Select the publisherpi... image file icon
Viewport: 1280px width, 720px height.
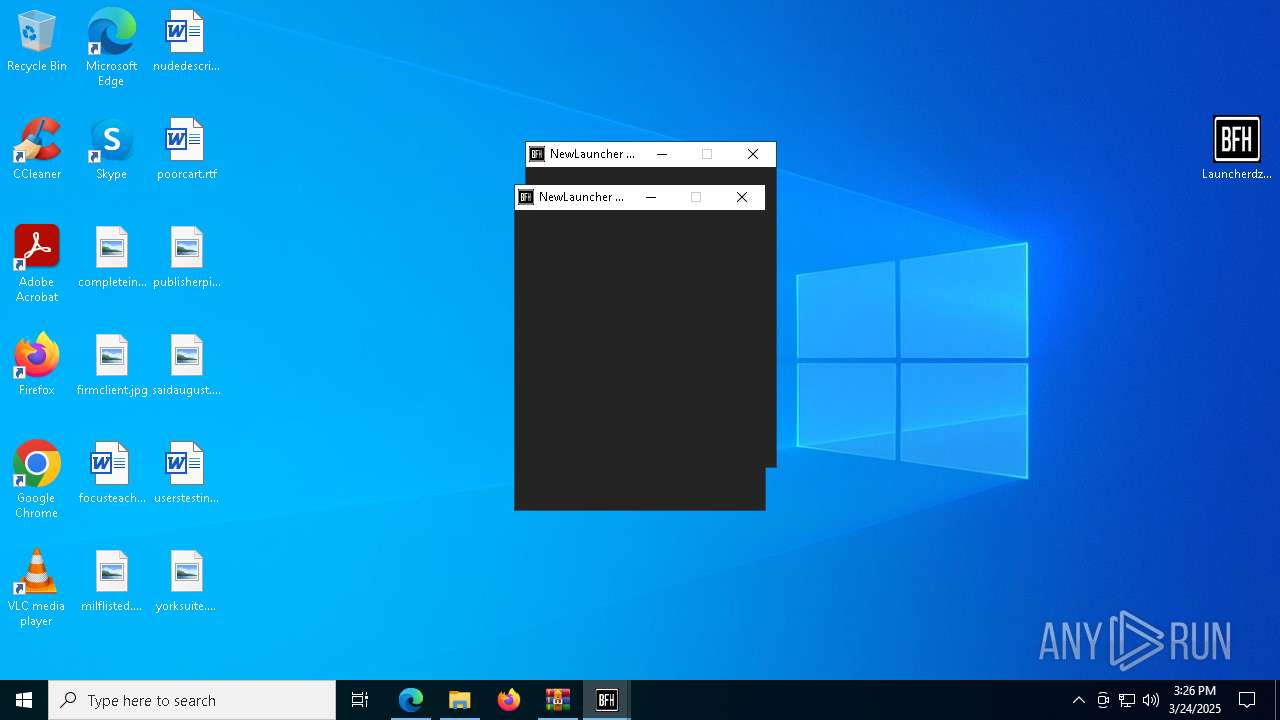pos(186,258)
